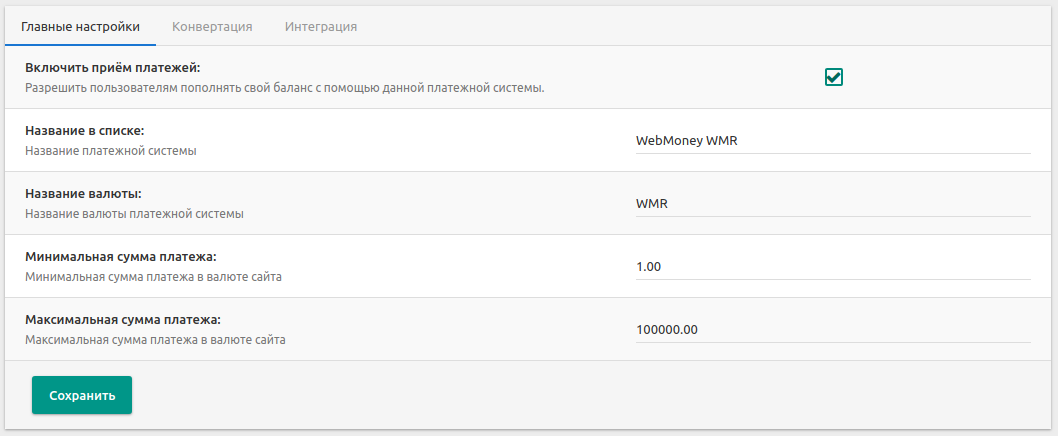
Task: Go to the Интеграция tab
Action: tap(321, 26)
